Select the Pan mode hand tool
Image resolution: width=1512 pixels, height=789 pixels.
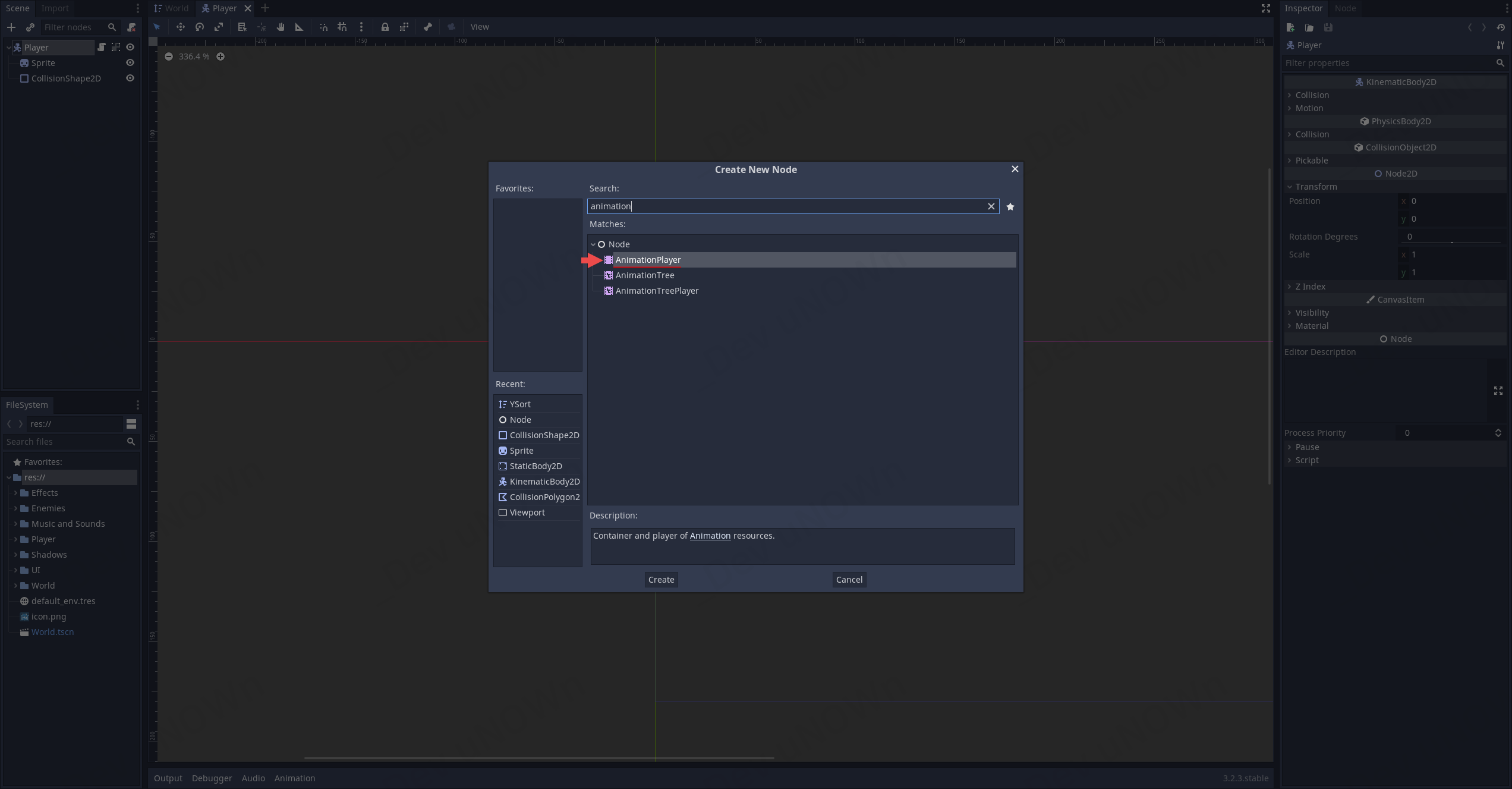tap(280, 27)
